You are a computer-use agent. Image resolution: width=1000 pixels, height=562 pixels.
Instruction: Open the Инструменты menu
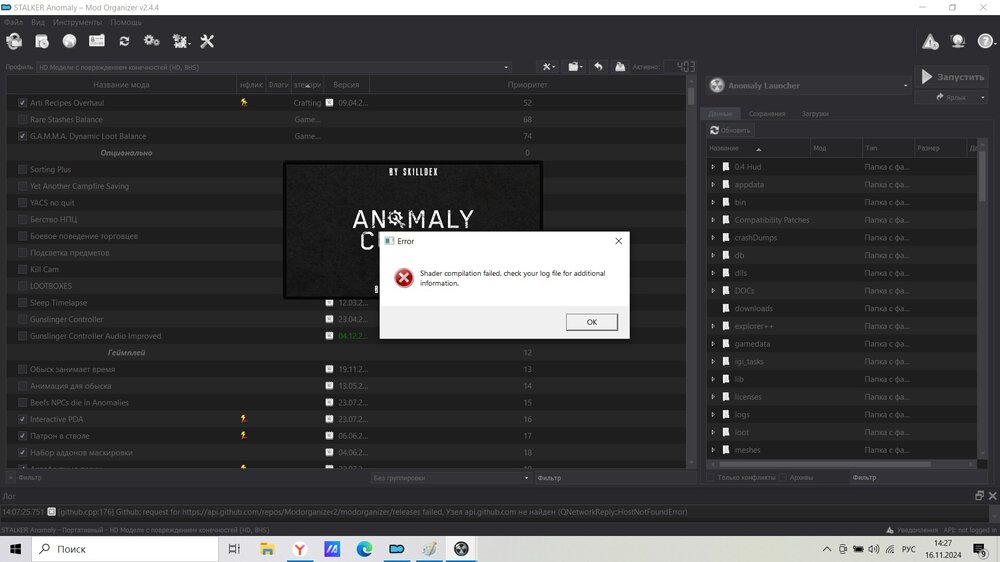pos(77,22)
